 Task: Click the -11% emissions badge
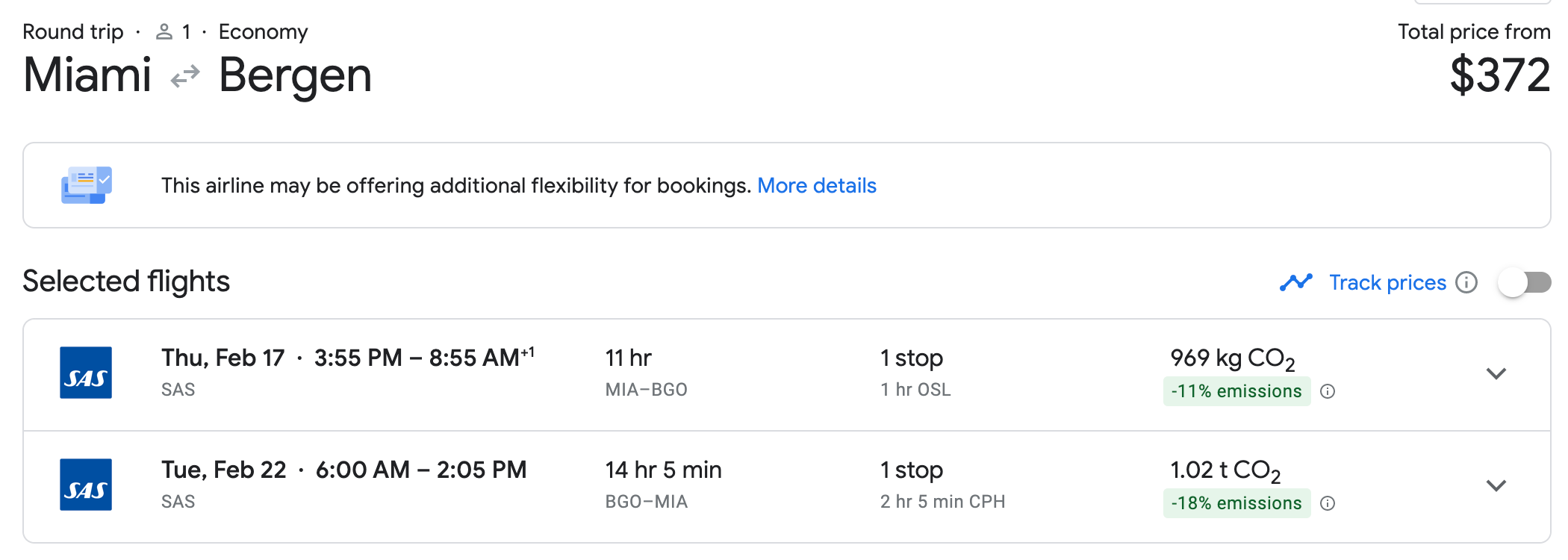click(x=1236, y=391)
